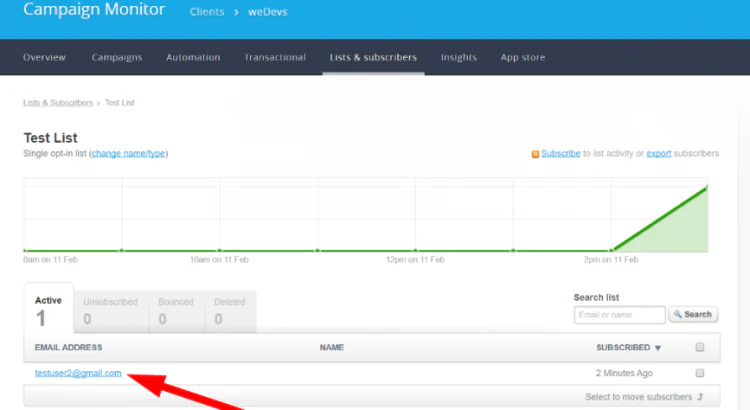Switch to the Deleted tab
750x410 pixels.
coord(230,311)
